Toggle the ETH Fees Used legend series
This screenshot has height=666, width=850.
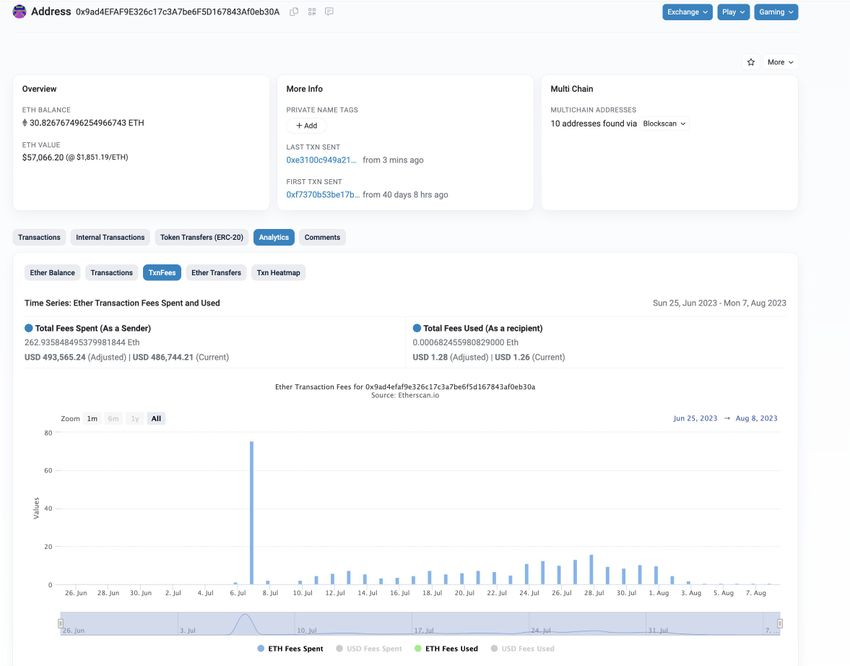[x=446, y=649]
